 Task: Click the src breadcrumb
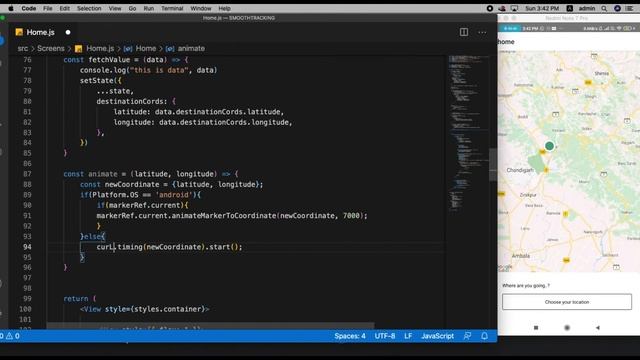point(23,49)
